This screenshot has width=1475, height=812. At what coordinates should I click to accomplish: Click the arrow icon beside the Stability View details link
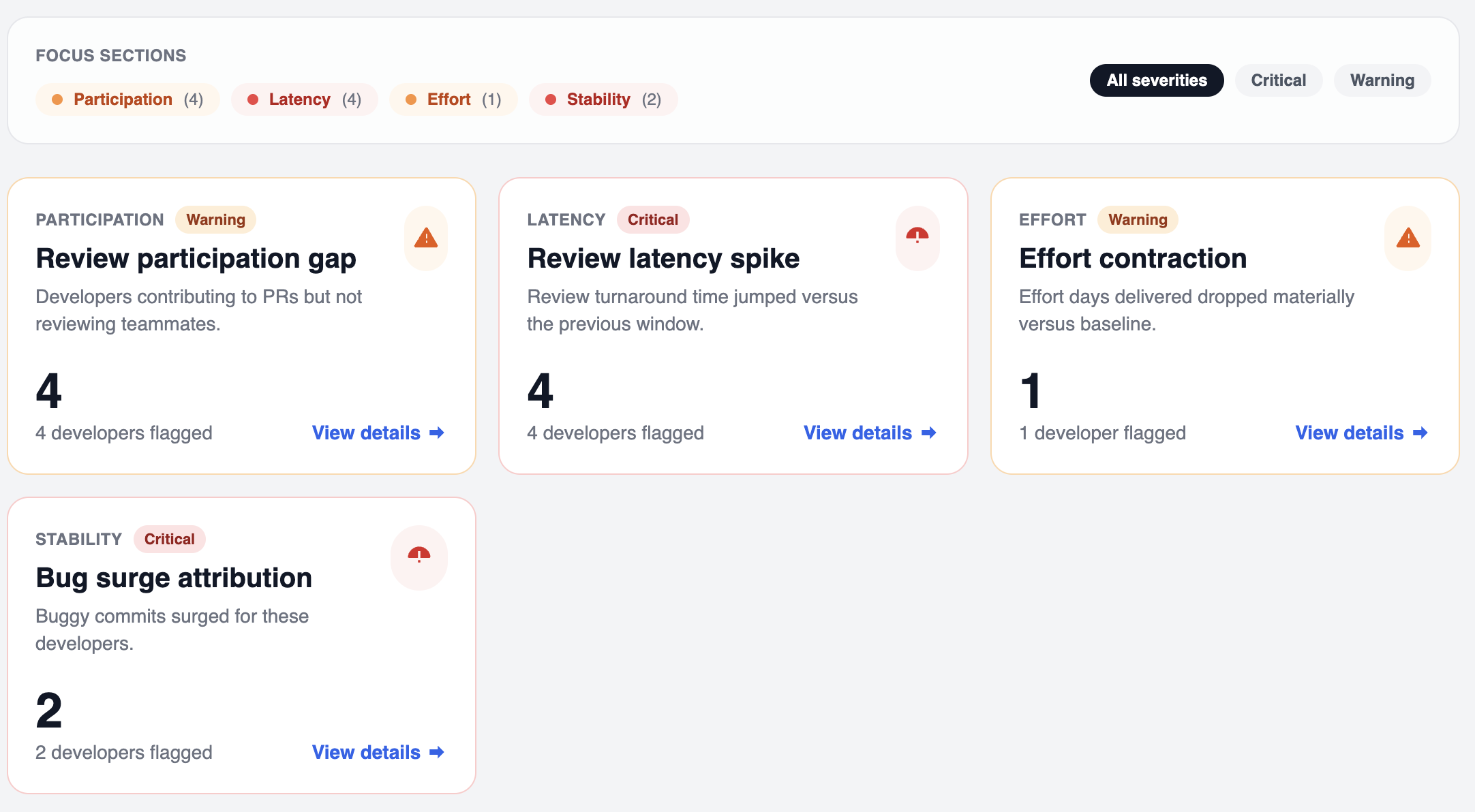pyautogui.click(x=437, y=752)
